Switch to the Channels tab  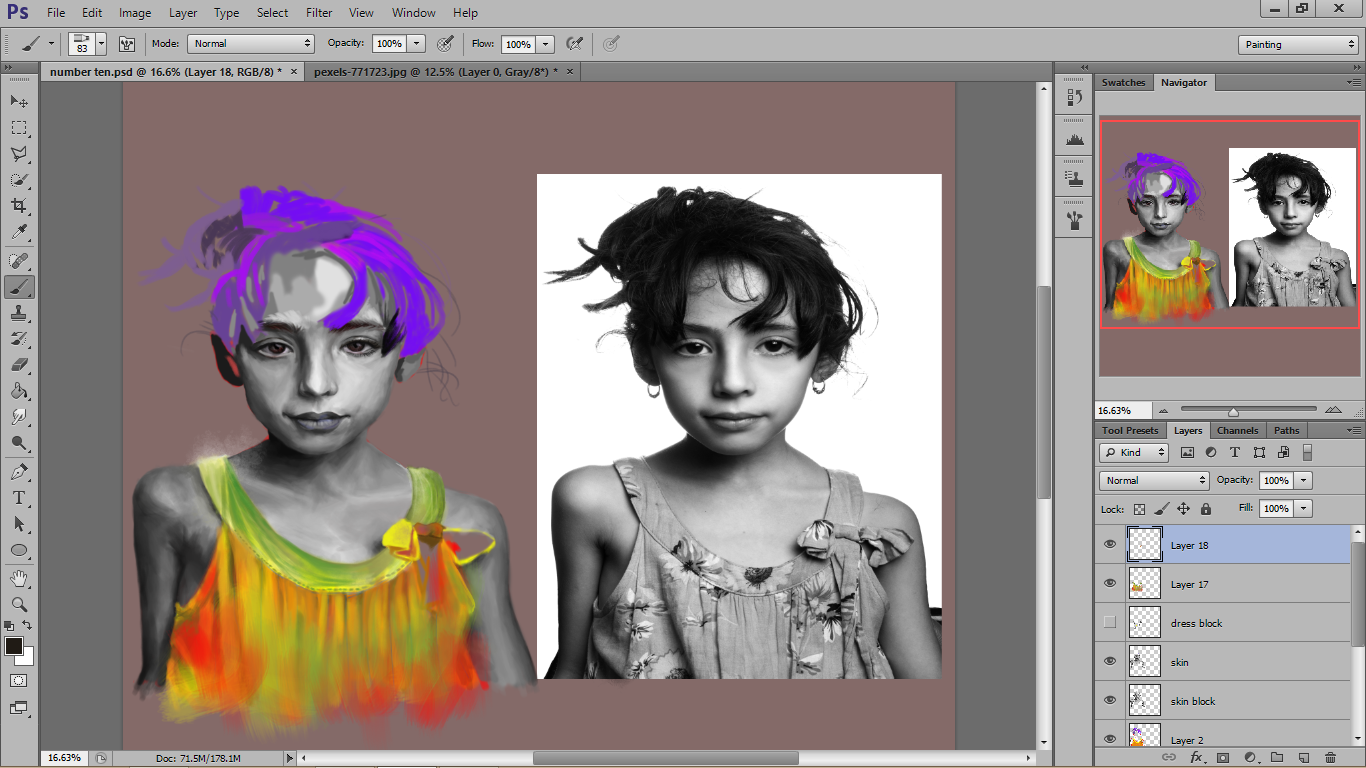point(1237,431)
